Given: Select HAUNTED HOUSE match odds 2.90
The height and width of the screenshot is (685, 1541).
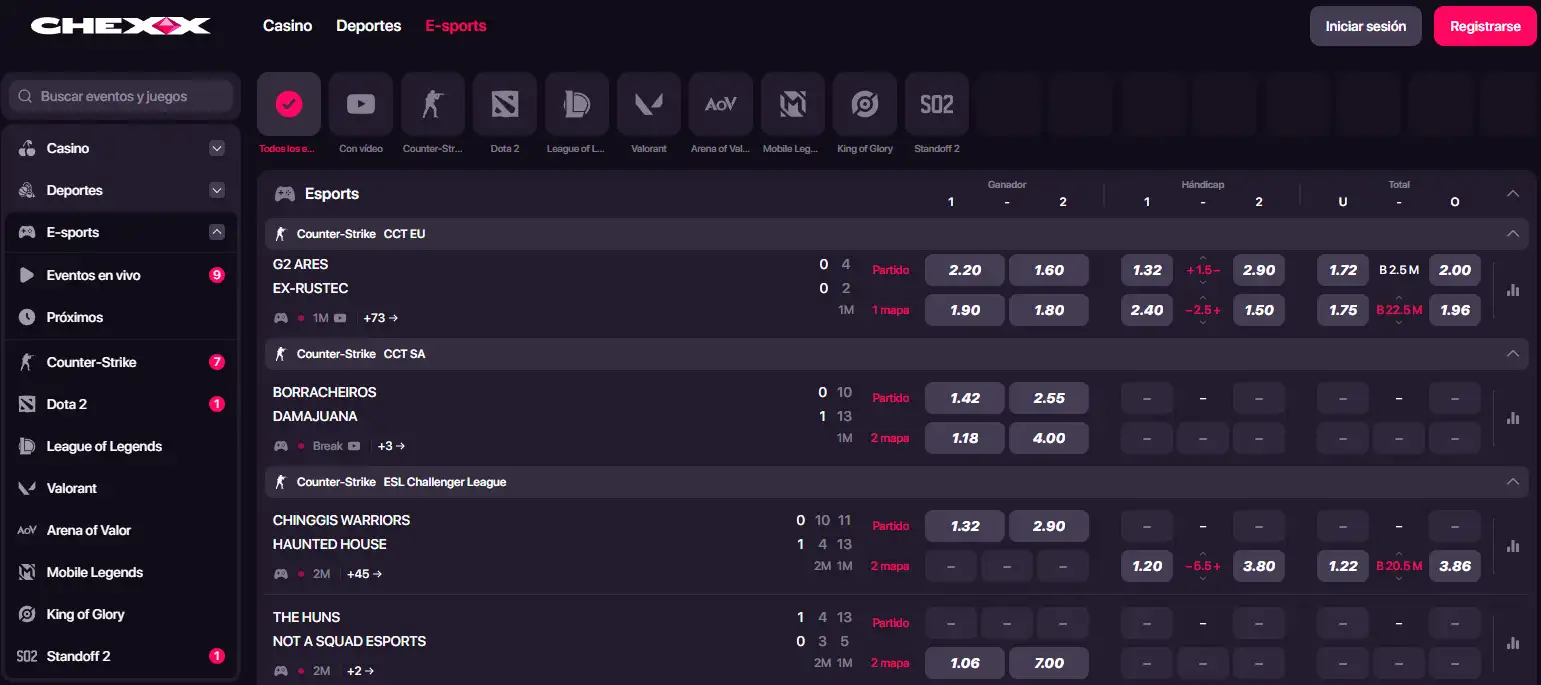Looking at the screenshot, I should [x=1049, y=526].
